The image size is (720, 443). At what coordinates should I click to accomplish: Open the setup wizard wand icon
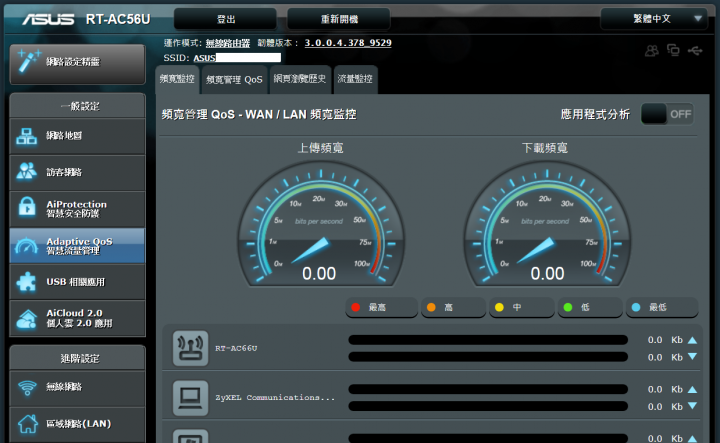click(x=28, y=62)
